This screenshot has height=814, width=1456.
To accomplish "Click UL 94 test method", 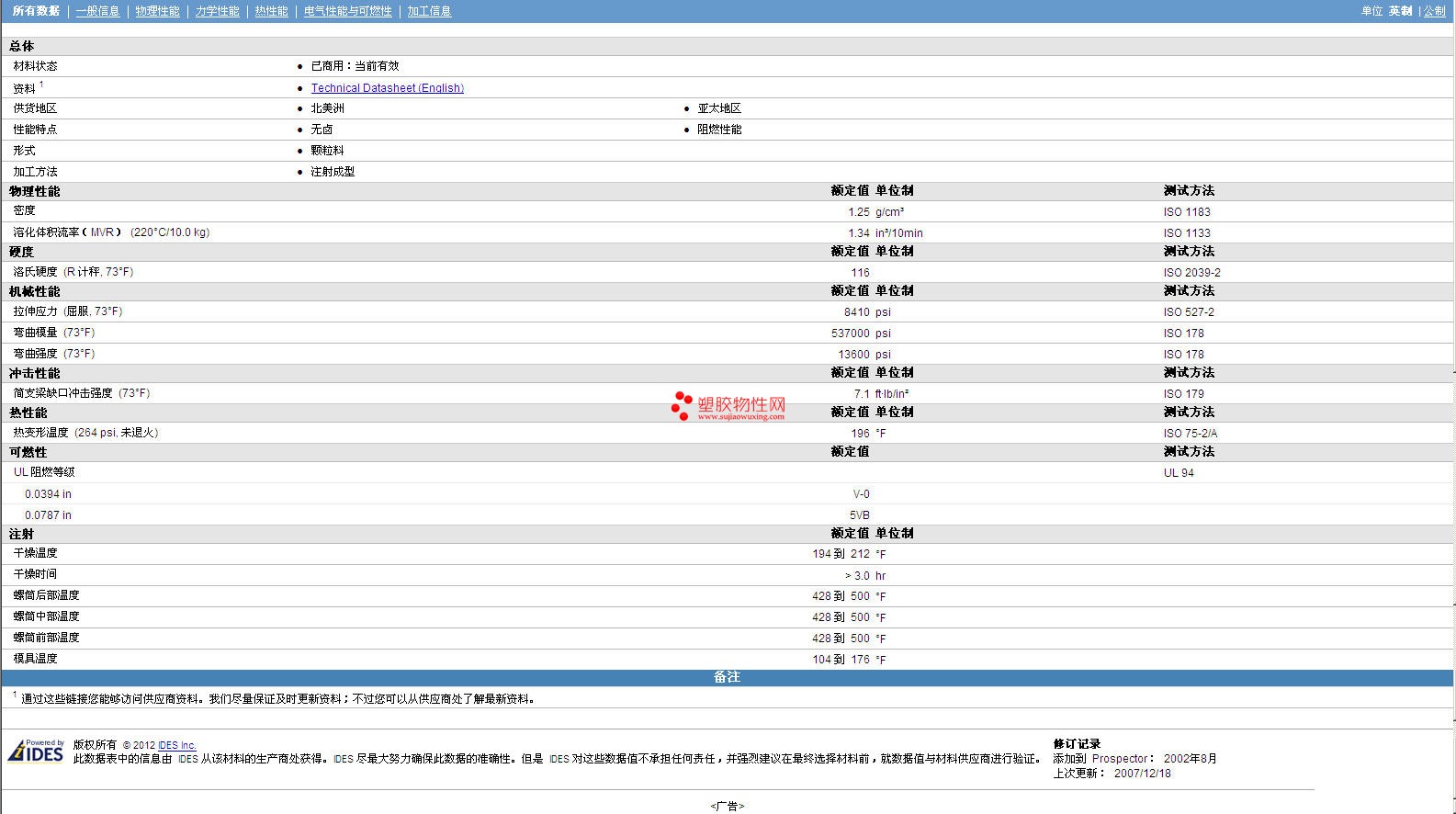I will [1179, 473].
